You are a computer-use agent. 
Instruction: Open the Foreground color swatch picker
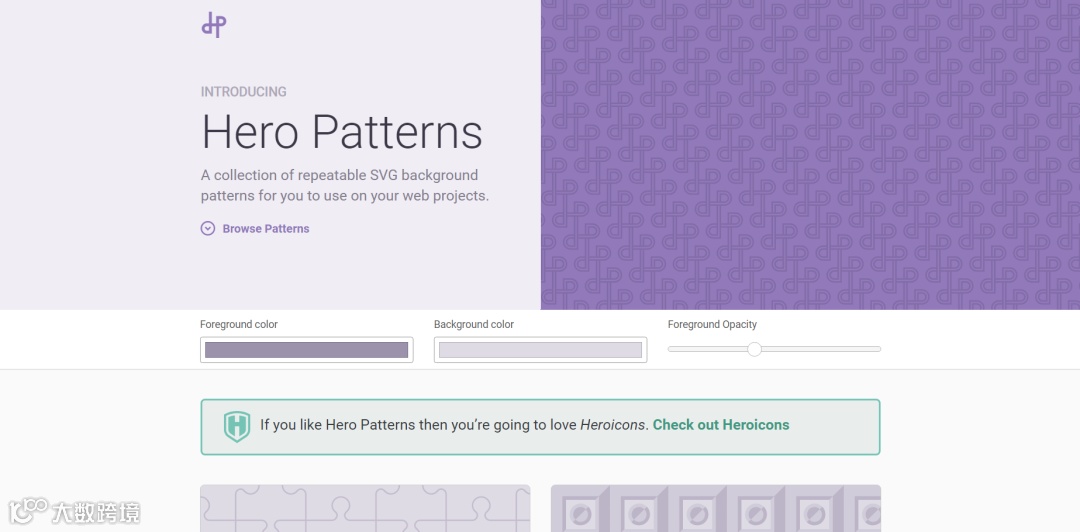pyautogui.click(x=307, y=350)
